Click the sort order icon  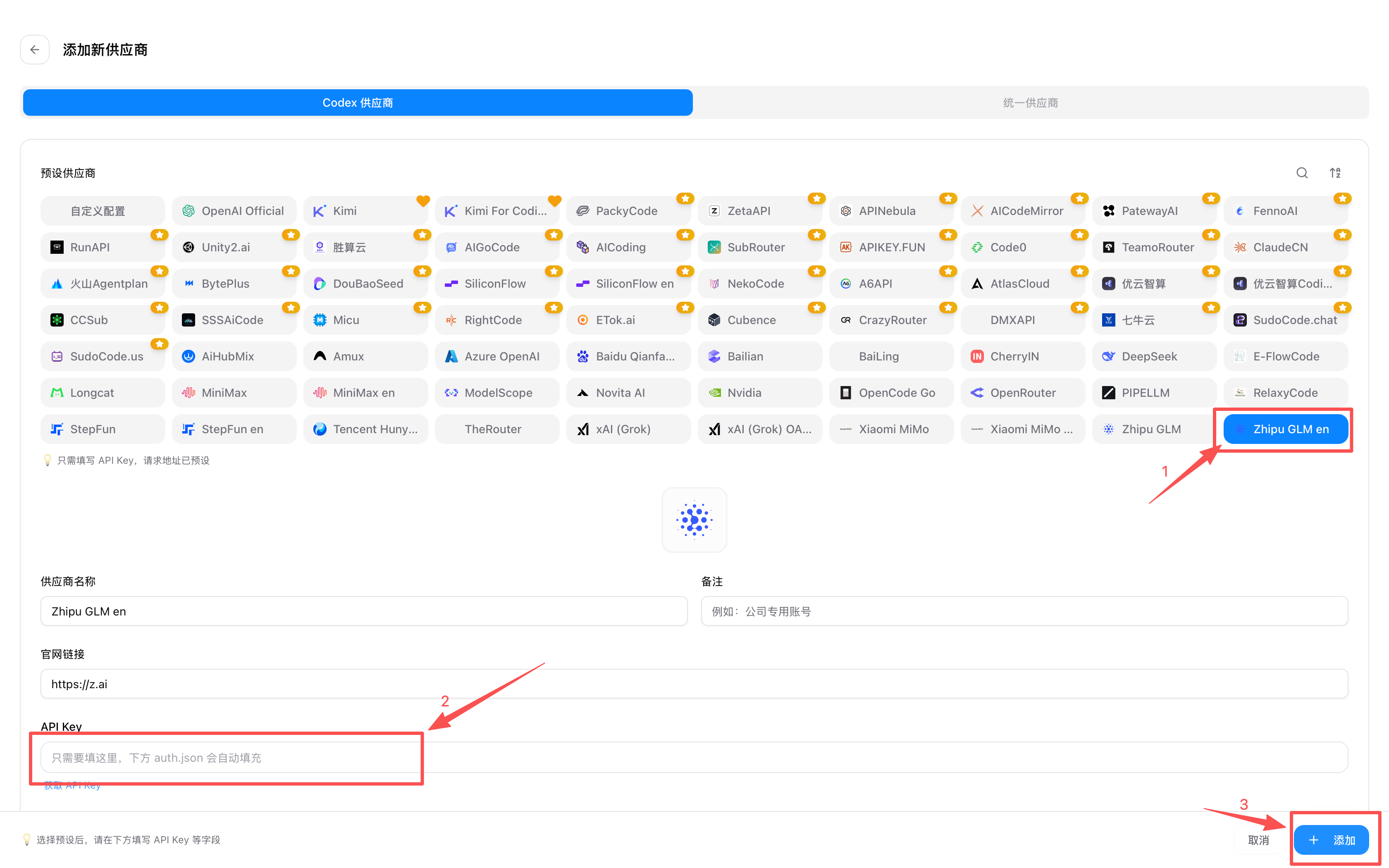1335,173
